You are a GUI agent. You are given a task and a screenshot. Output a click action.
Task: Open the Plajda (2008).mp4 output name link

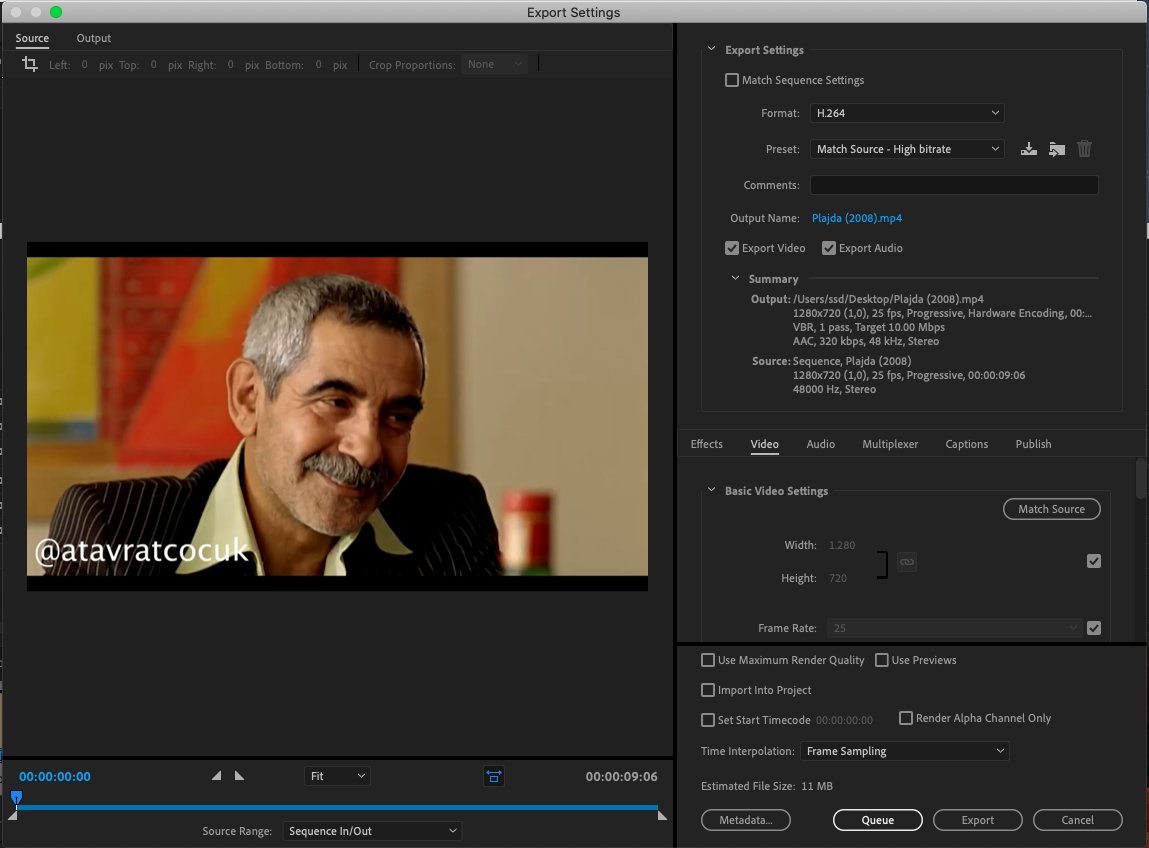click(857, 218)
